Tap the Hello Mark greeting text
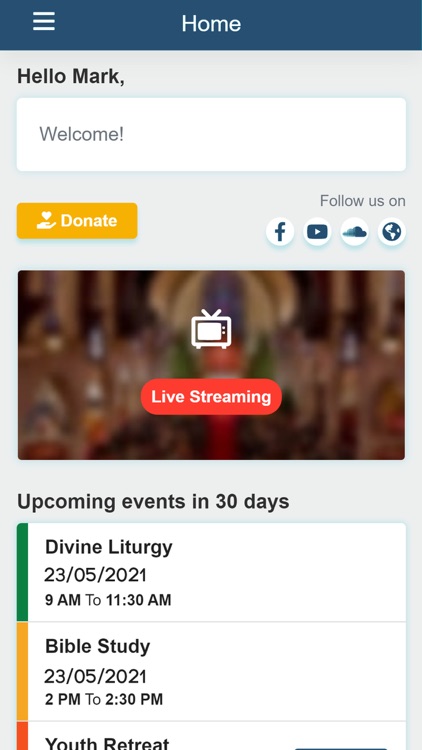This screenshot has width=422, height=750. coord(71,77)
